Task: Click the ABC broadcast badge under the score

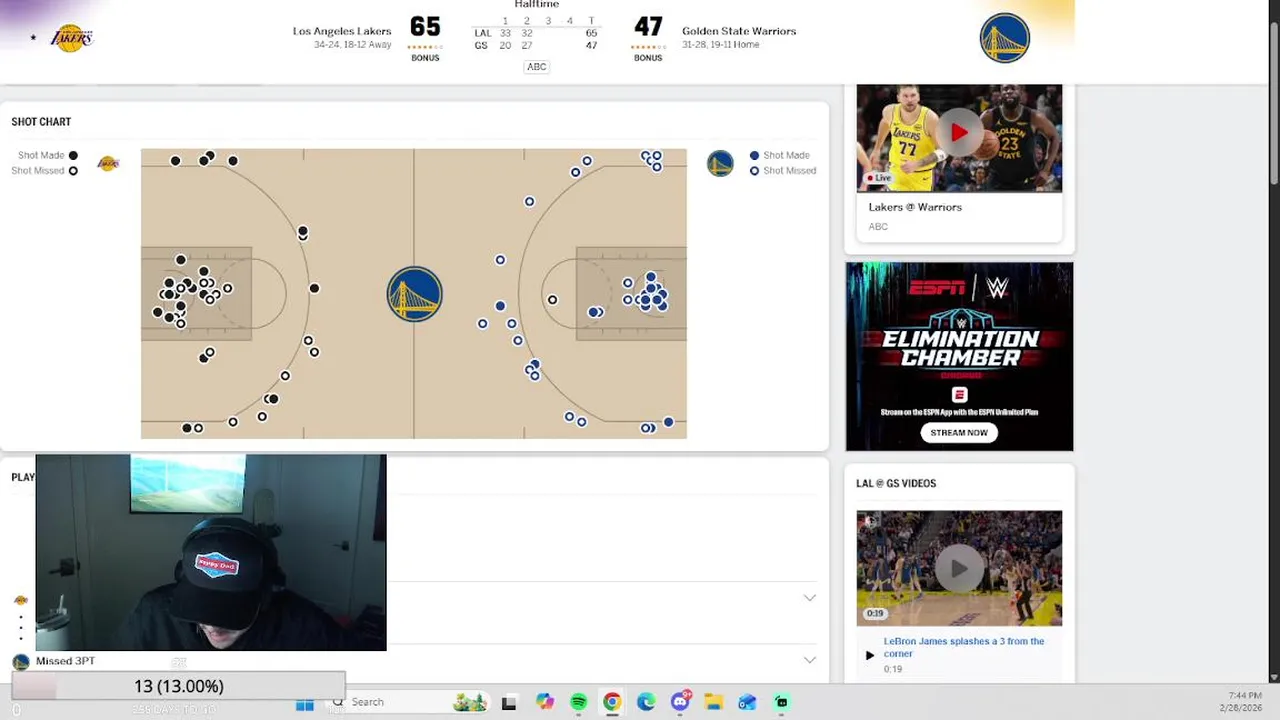Action: tap(537, 67)
